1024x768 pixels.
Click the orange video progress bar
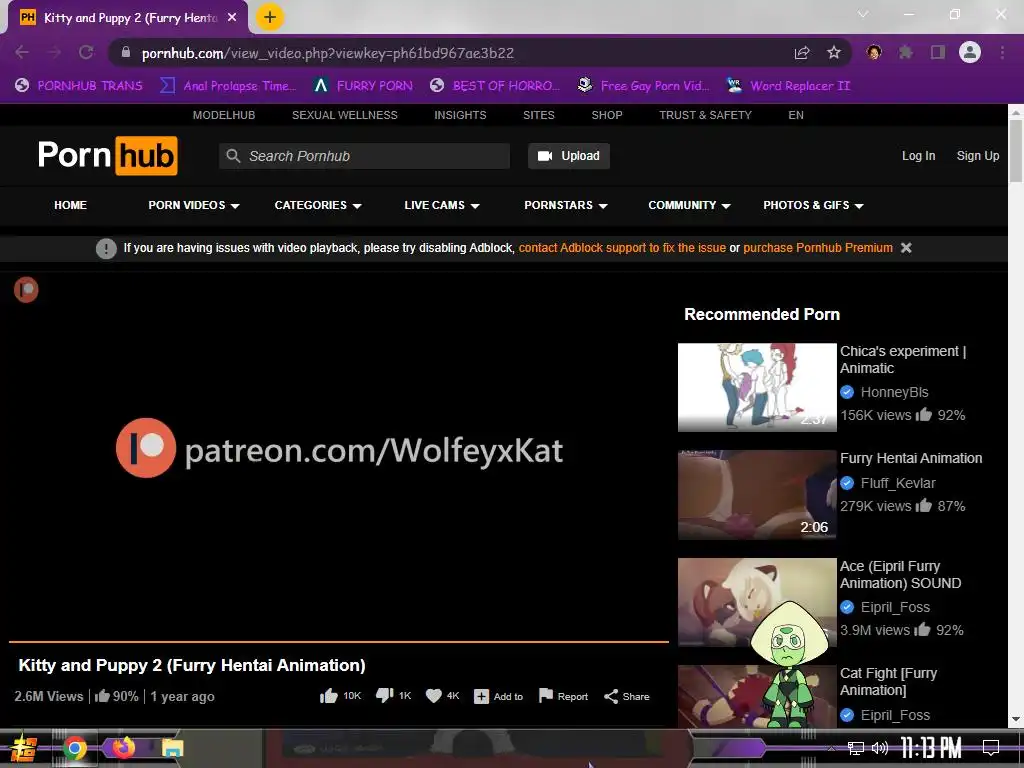[338, 642]
